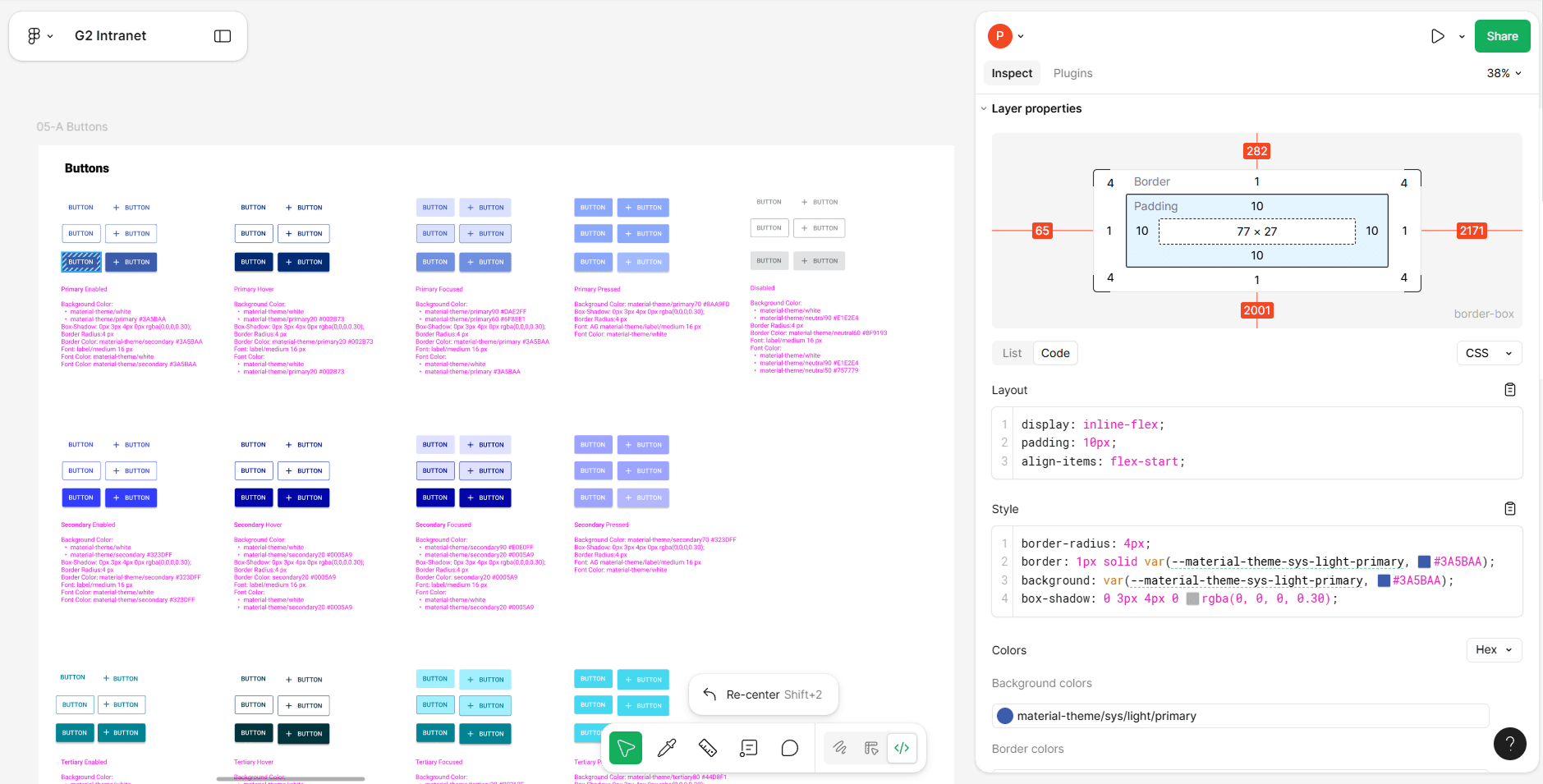
Task: Click the Tertiary Enabled label
Action: coord(84,762)
